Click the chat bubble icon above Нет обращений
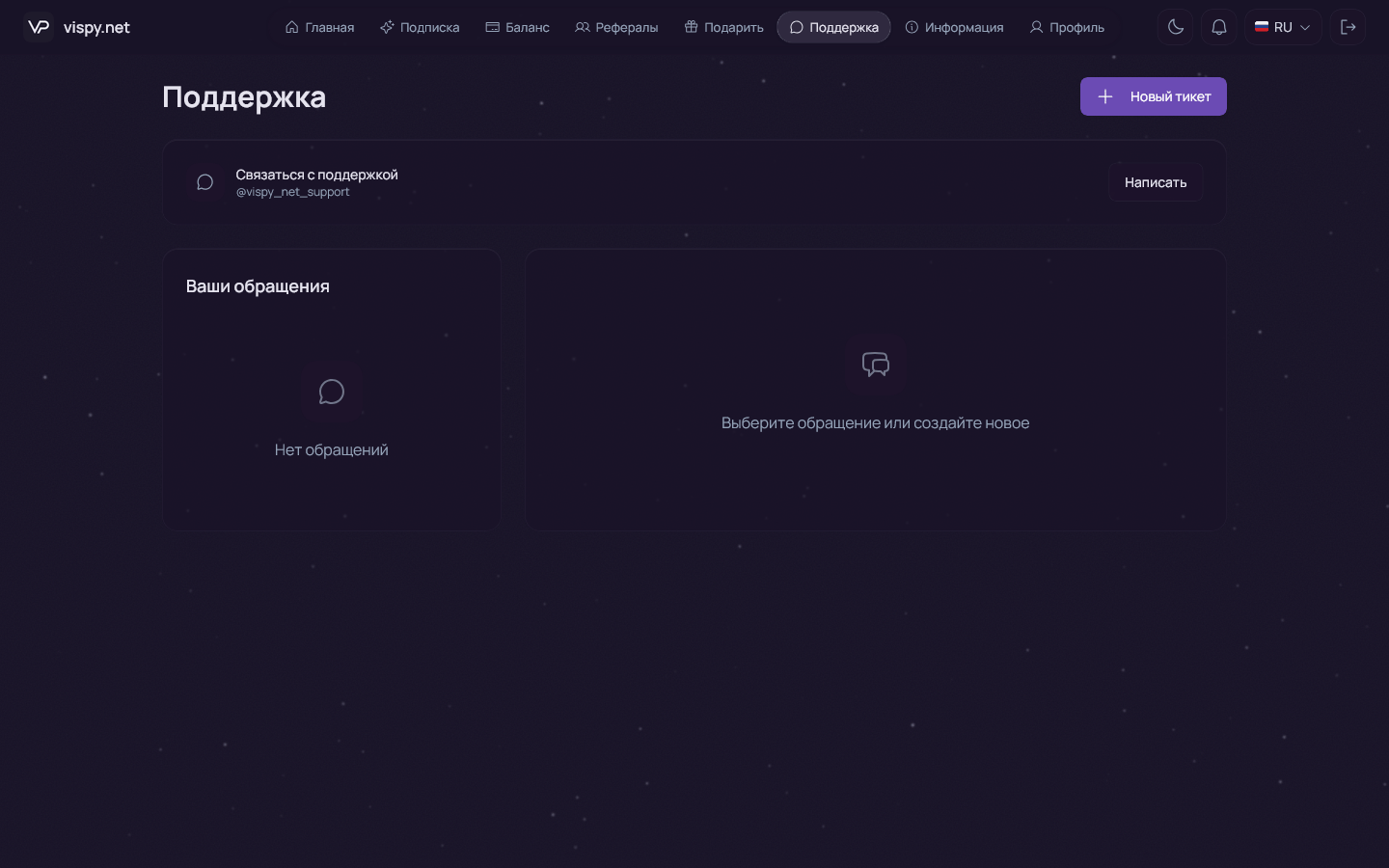1389x868 pixels. click(332, 392)
